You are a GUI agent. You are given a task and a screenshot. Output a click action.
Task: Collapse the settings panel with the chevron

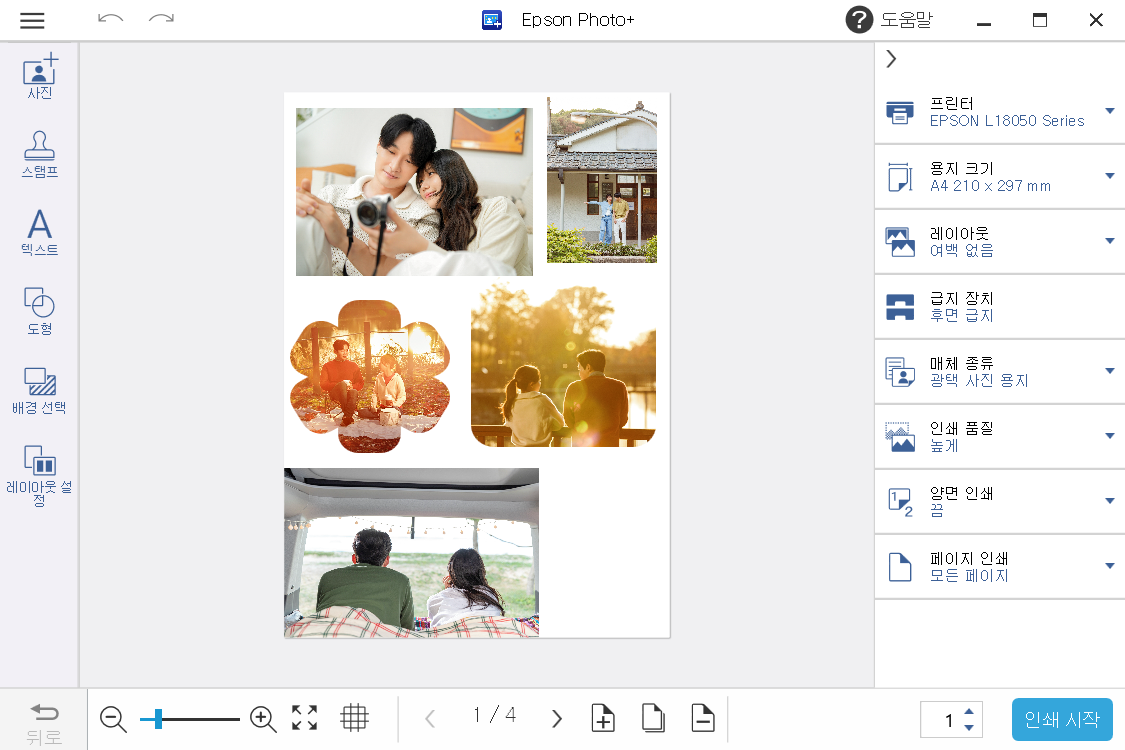pos(891,59)
